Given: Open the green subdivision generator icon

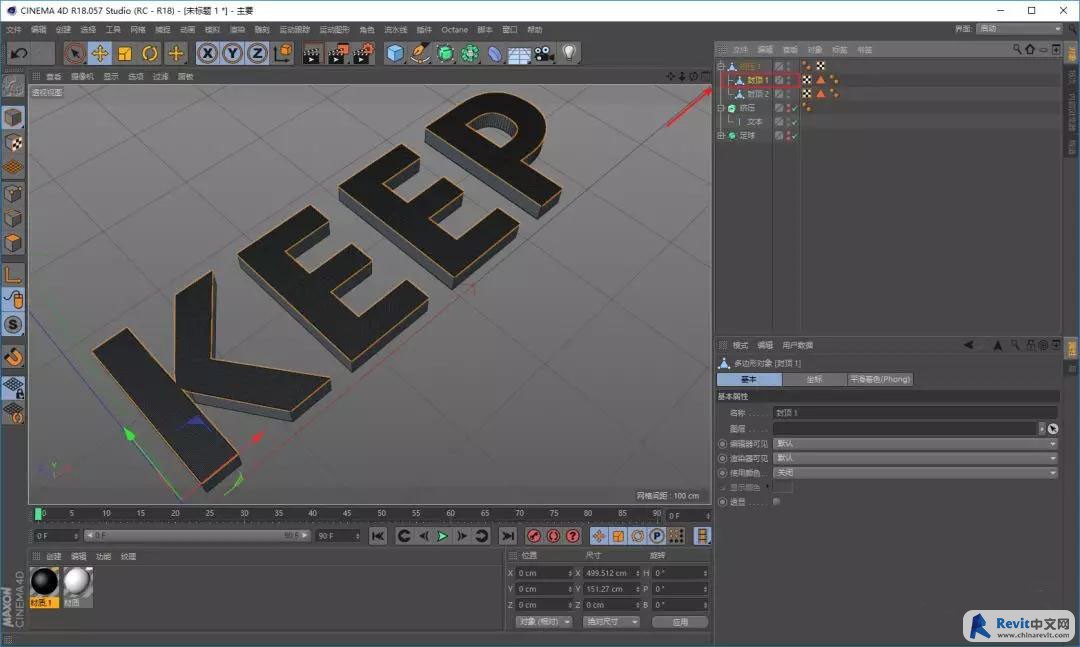Looking at the screenshot, I should (446, 53).
